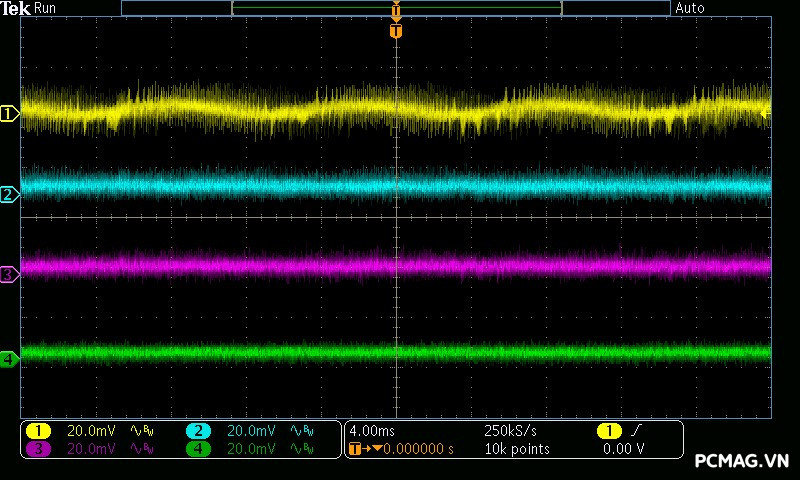
Task: Toggle the green channel 4 badge
Action: pos(198,449)
